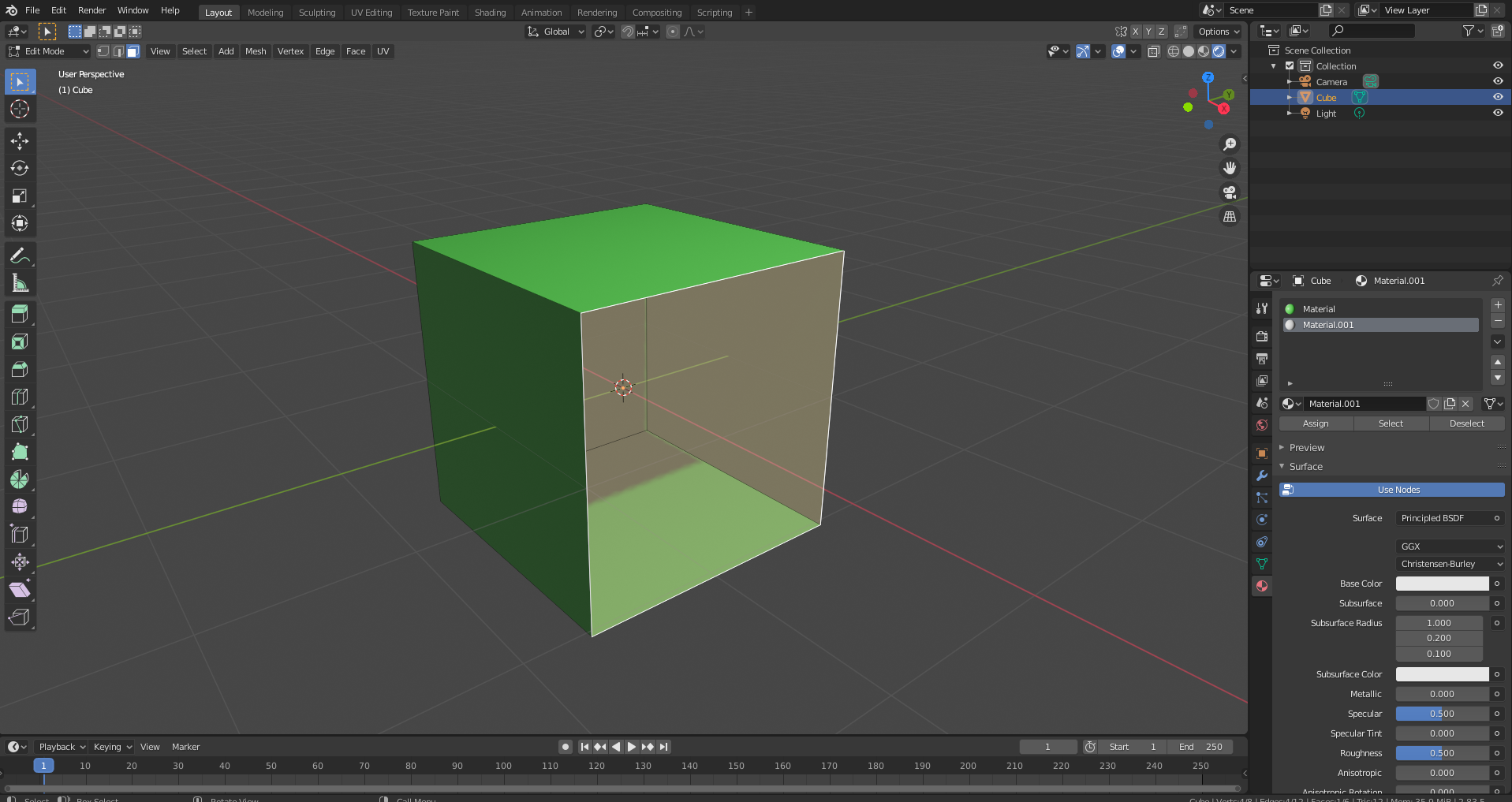Adjust the Specular slider
Screen dimensions: 1512x802
click(1442, 714)
